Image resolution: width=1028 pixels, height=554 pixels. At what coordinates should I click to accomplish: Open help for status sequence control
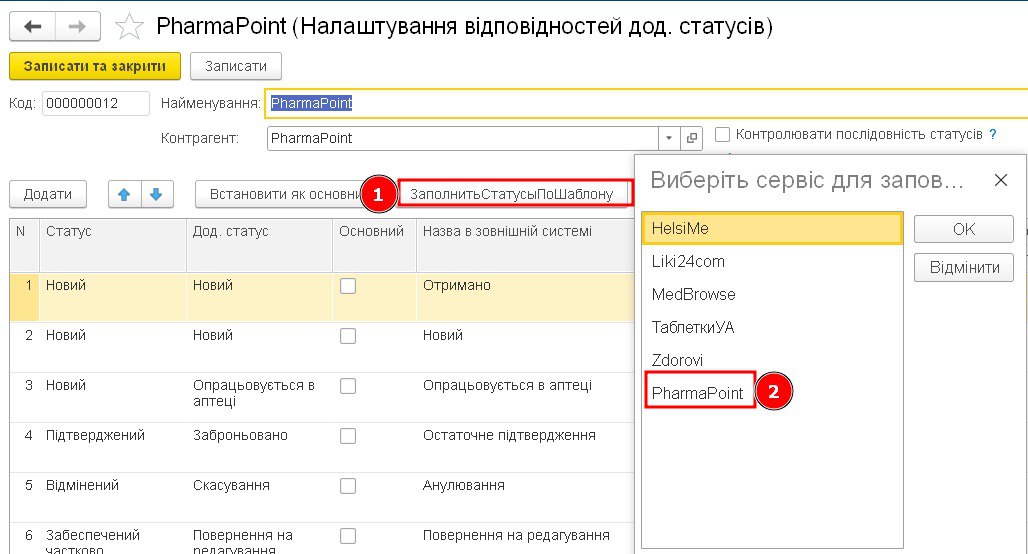coord(993,134)
